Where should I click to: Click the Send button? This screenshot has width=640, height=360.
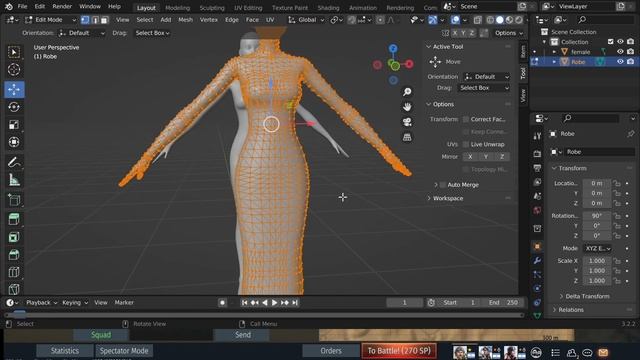(x=242, y=335)
